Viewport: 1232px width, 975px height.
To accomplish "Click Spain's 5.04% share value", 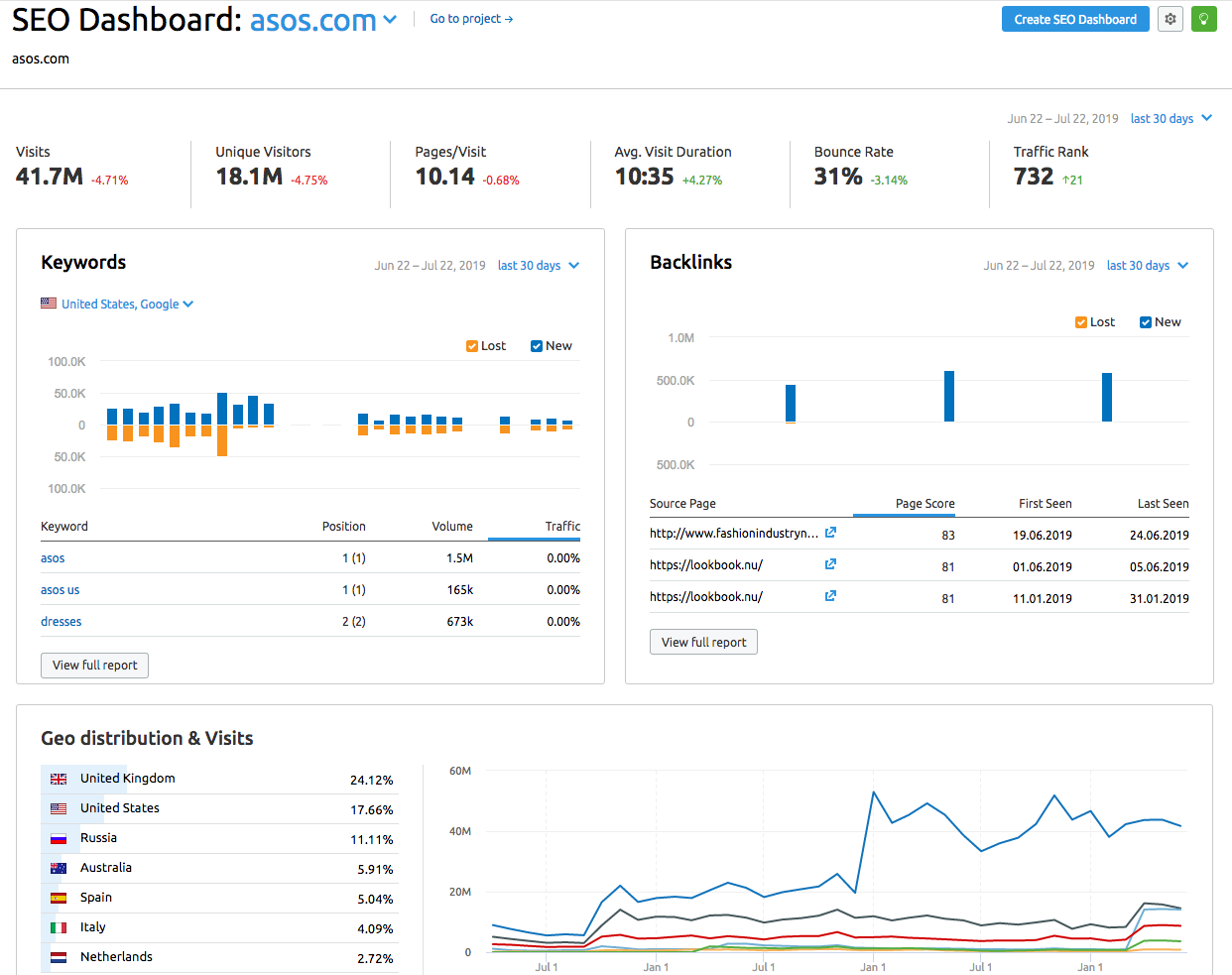I will [375, 900].
